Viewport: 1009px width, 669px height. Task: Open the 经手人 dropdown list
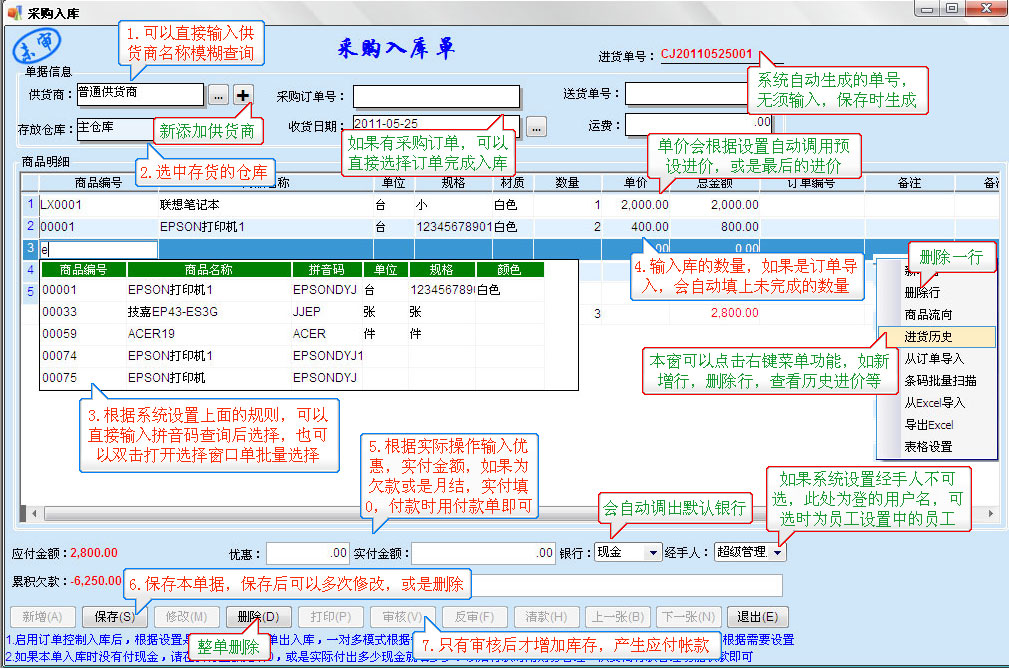pos(778,552)
